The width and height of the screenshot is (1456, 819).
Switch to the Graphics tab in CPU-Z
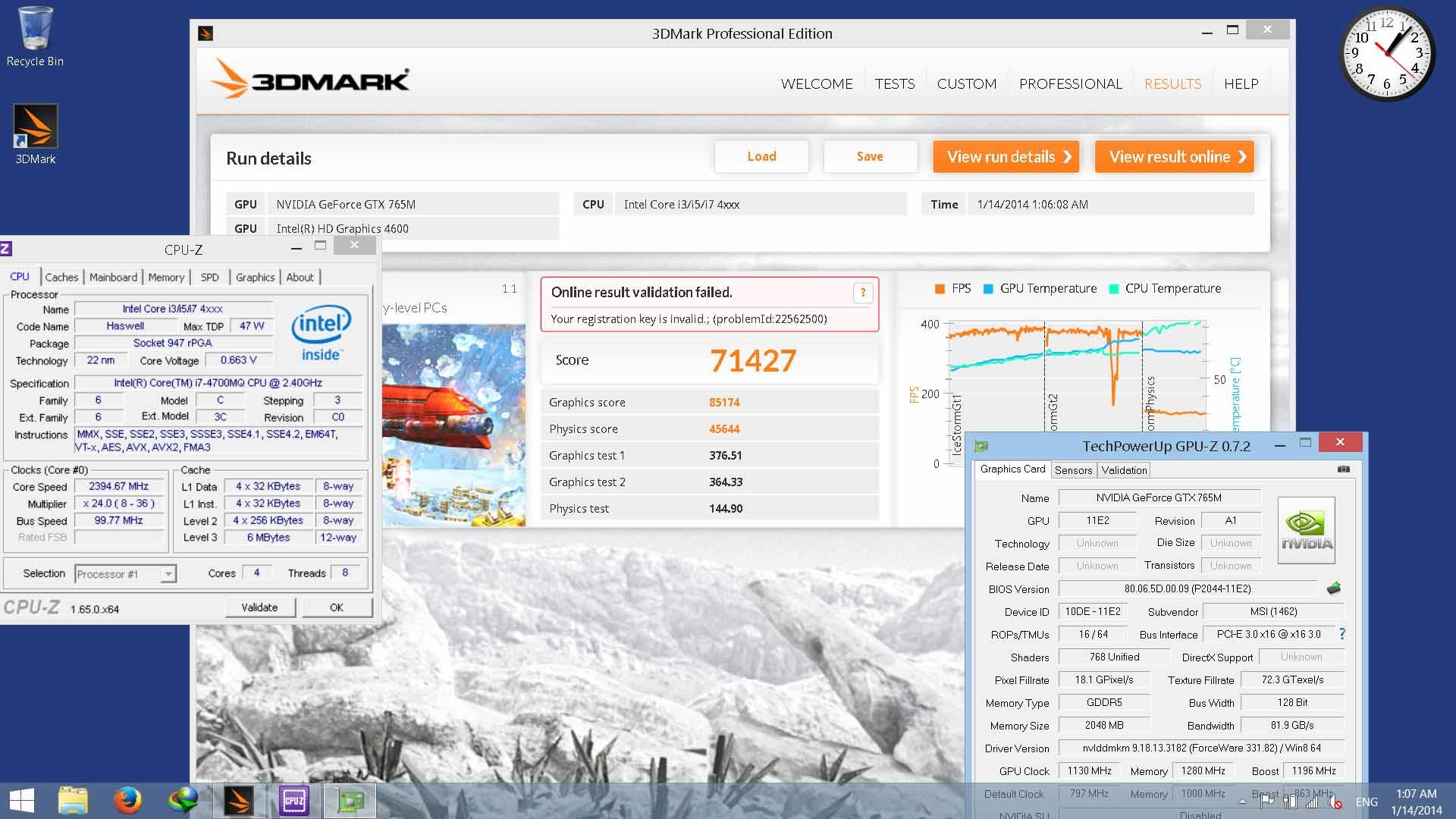point(255,278)
